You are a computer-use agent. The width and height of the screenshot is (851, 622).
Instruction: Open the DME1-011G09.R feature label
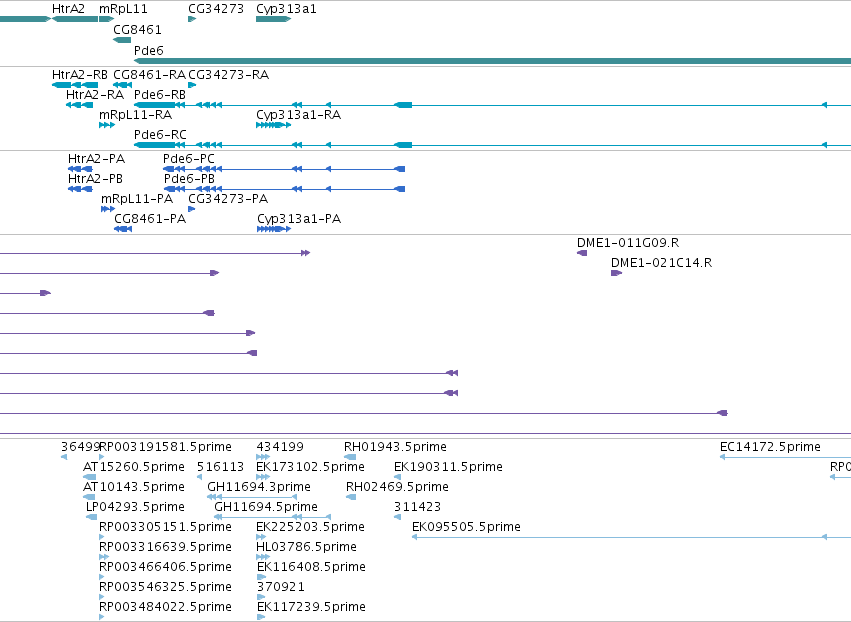tap(628, 243)
